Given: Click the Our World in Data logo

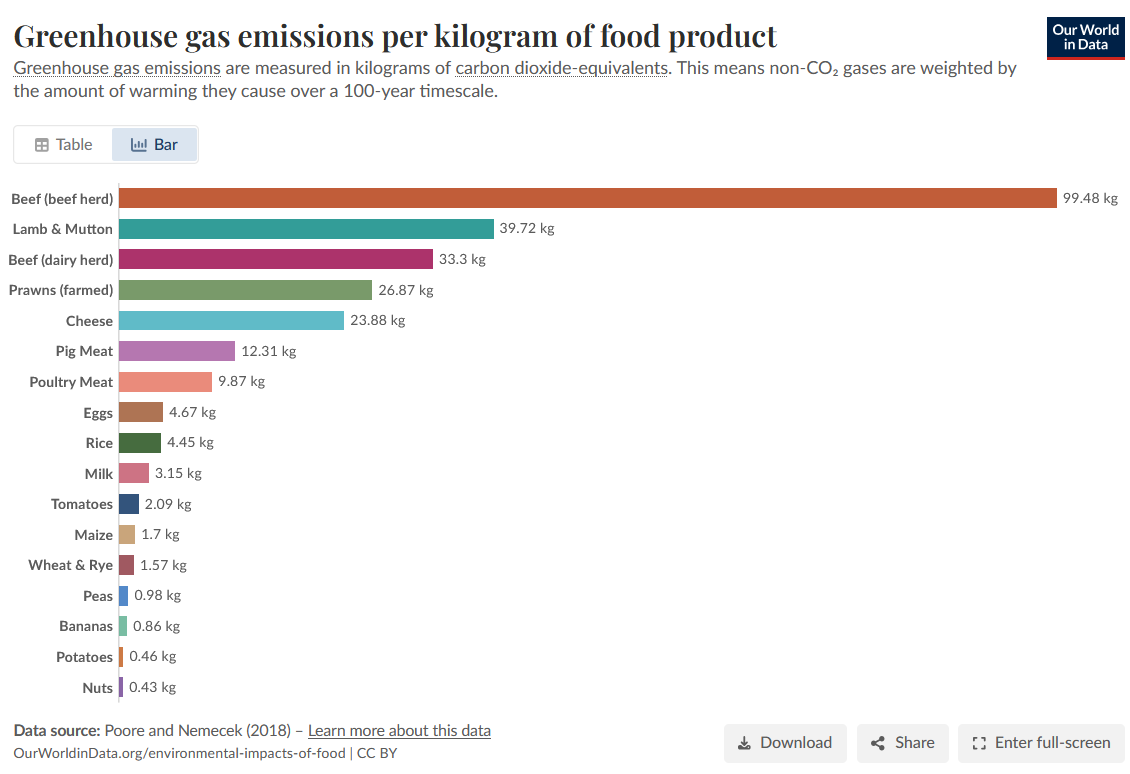Looking at the screenshot, I should click(x=1085, y=38).
